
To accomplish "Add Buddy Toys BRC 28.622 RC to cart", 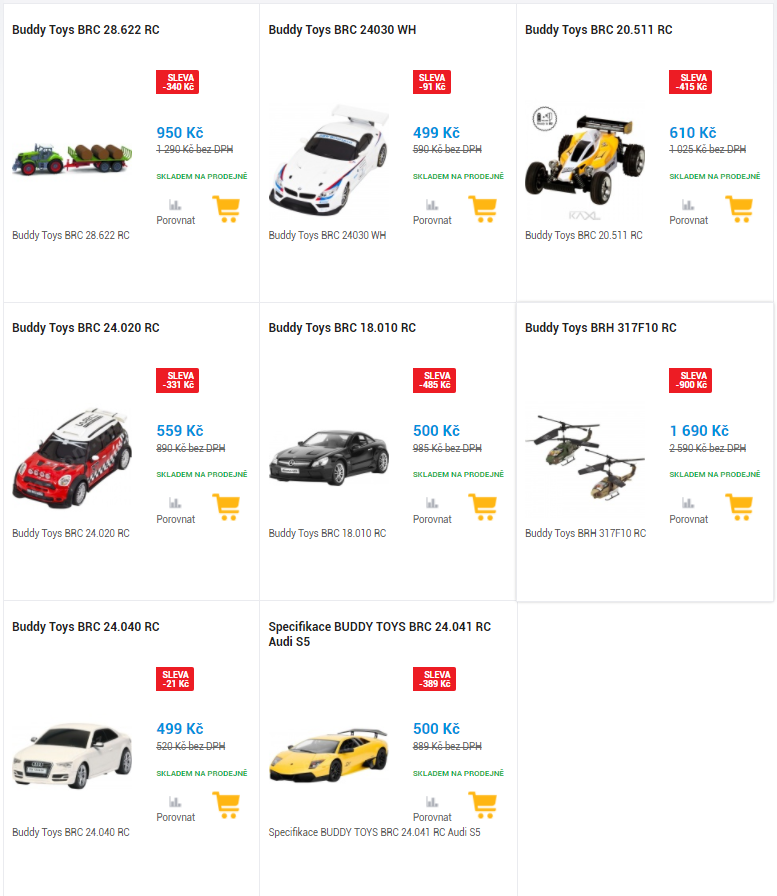I will (x=226, y=209).
